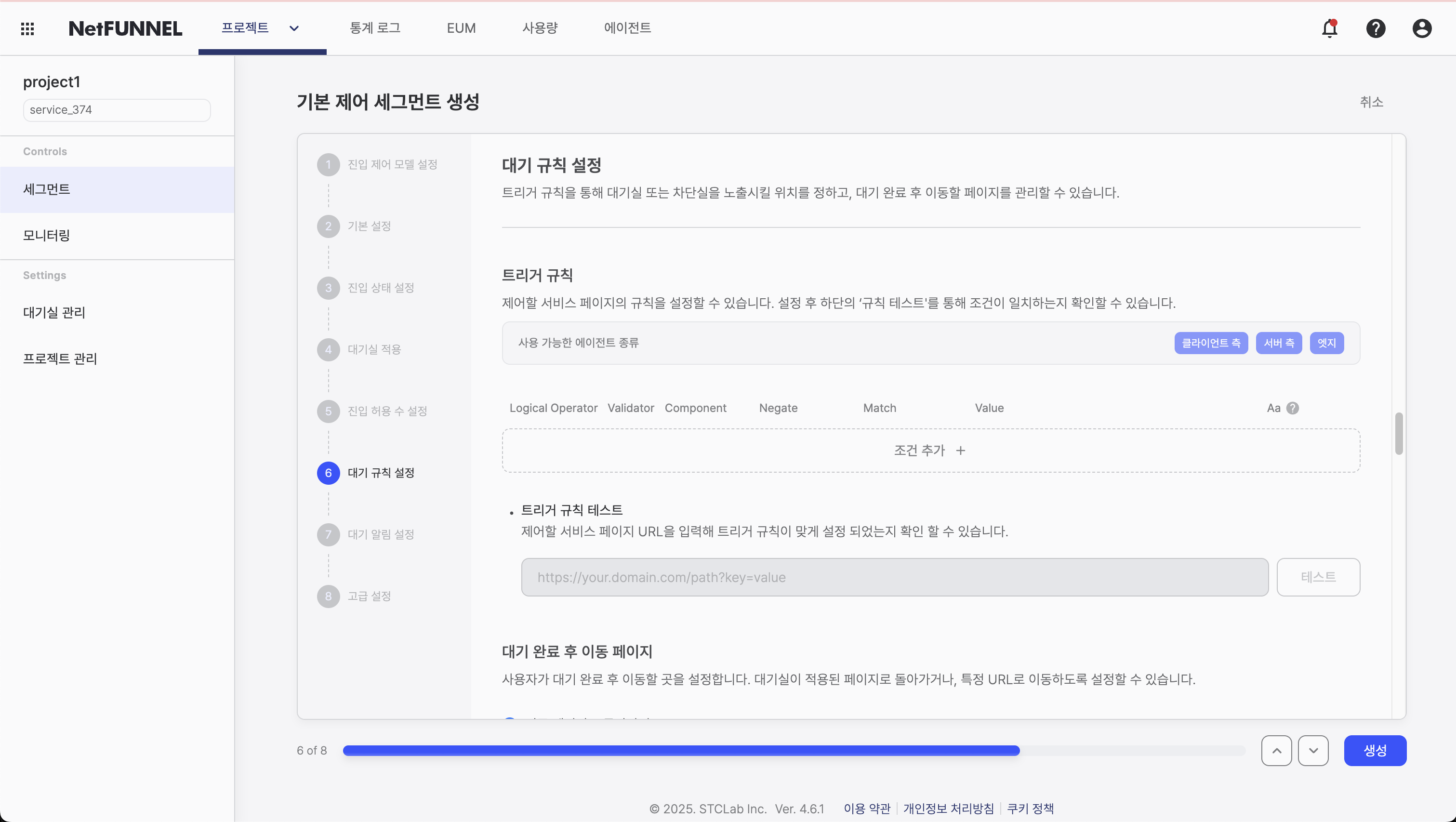1456x822 pixels.
Task: Click the 생성 create button
Action: click(x=1375, y=751)
